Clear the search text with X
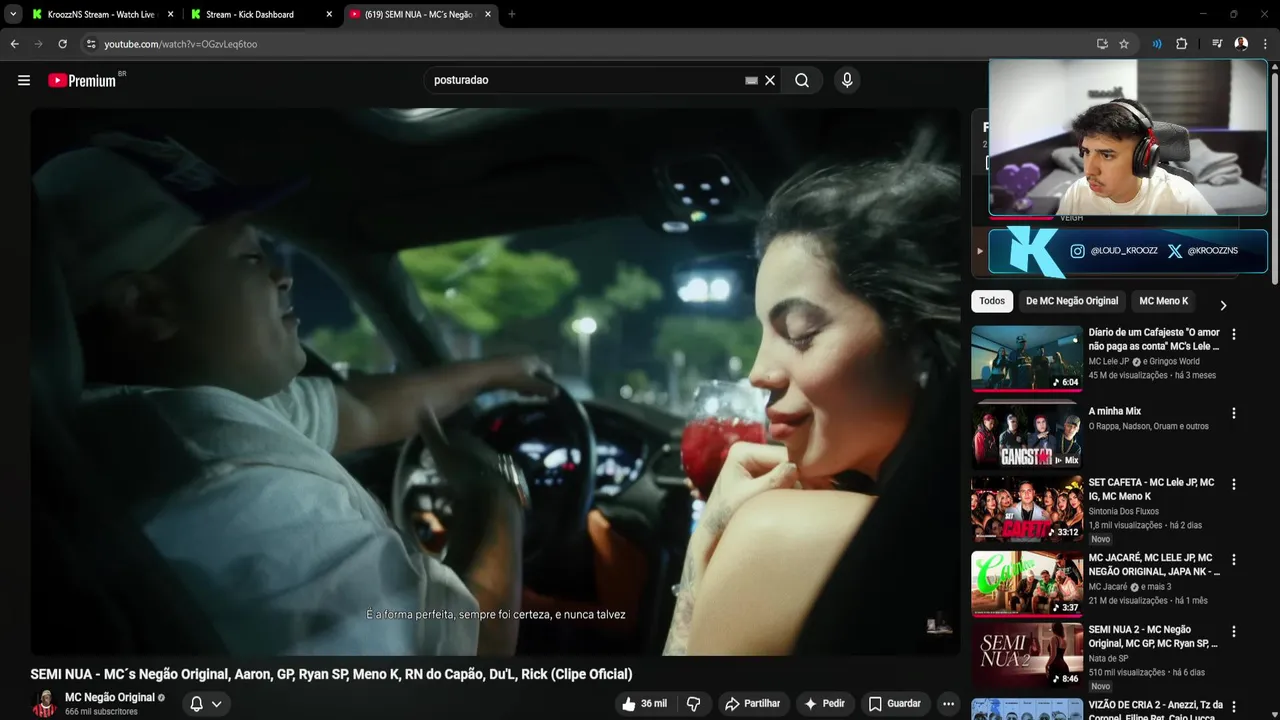1280x720 pixels. (770, 80)
